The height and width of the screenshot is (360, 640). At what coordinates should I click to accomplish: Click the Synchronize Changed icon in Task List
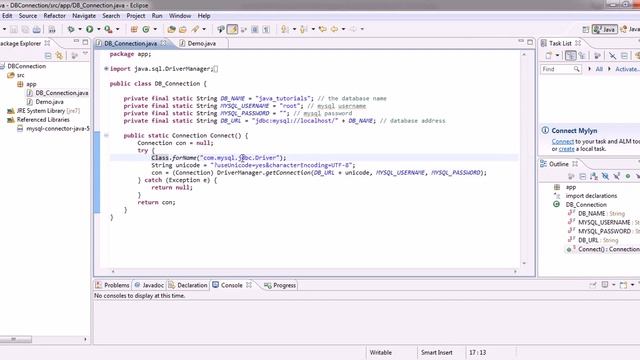(637, 56)
